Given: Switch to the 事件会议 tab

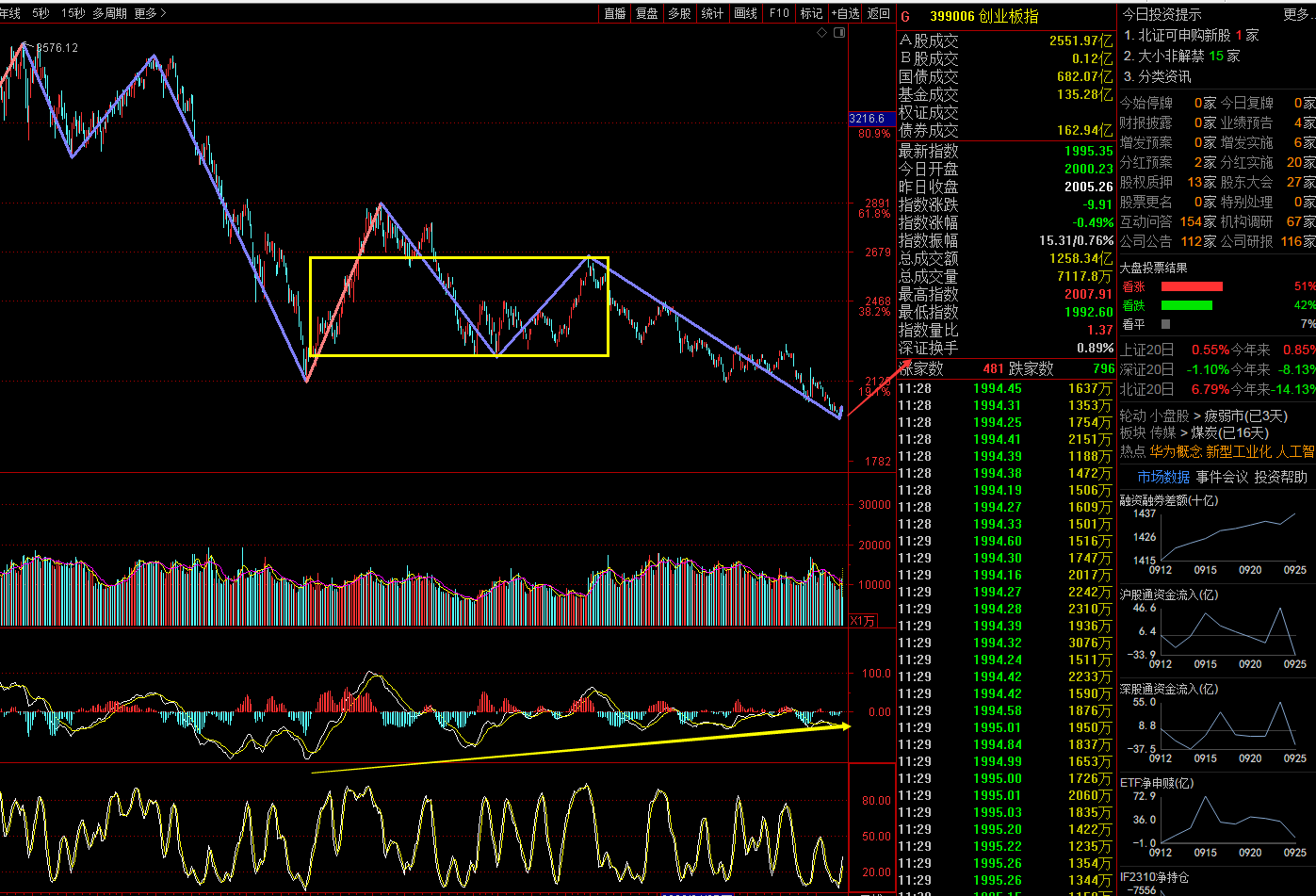Looking at the screenshot, I should click(1222, 477).
